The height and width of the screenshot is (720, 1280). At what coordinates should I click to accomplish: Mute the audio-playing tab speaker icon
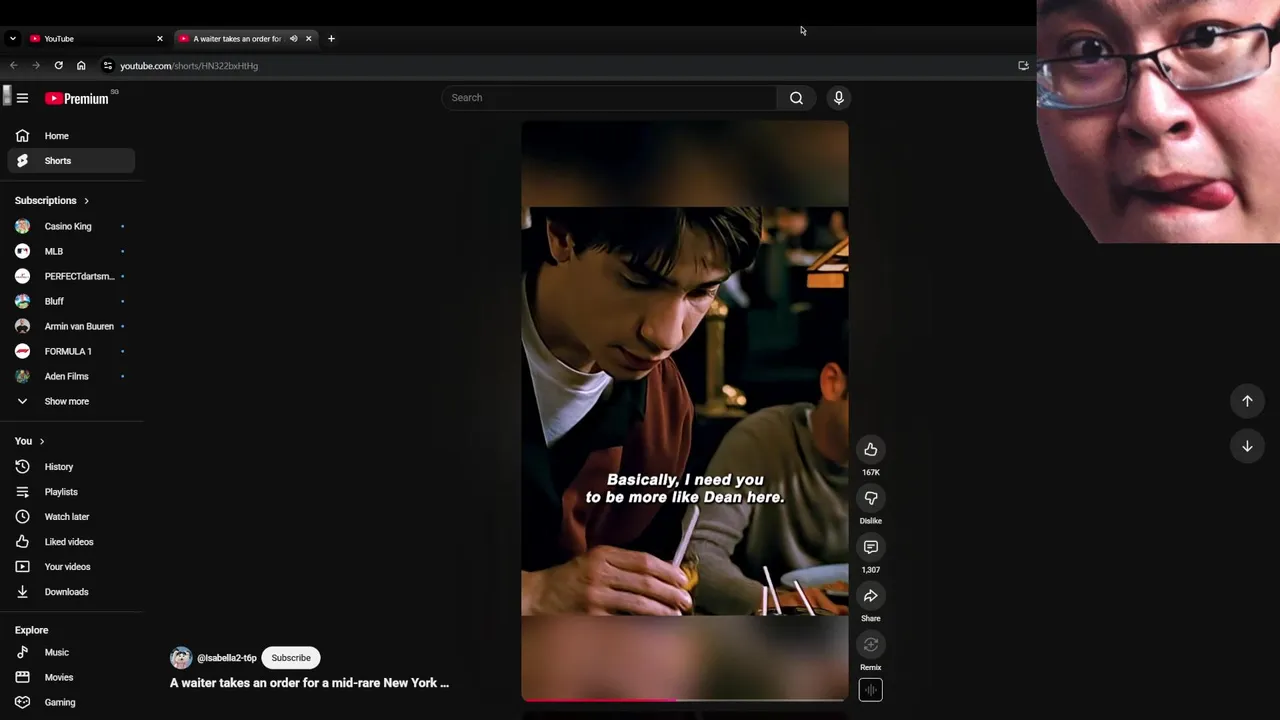293,39
